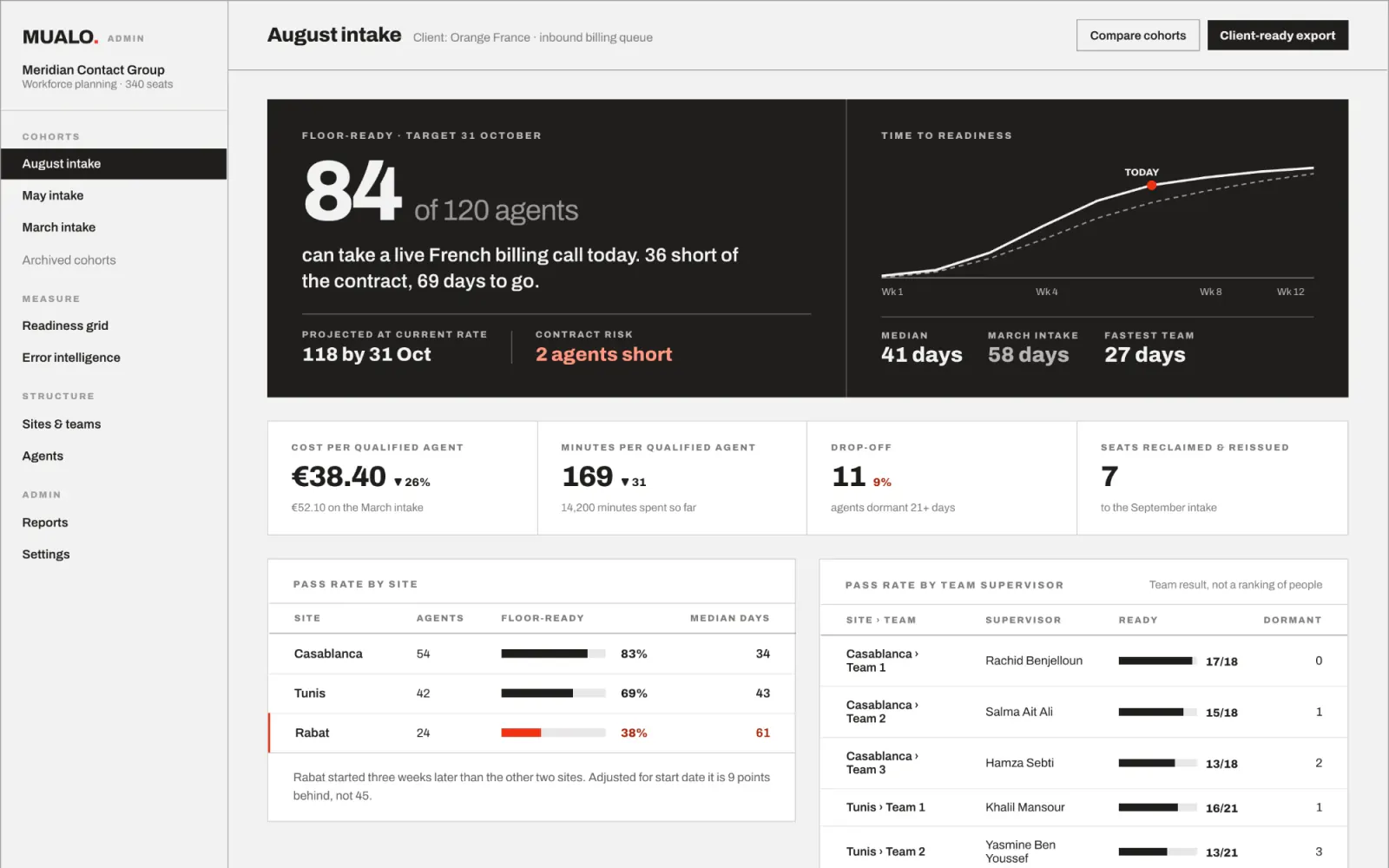Click the Tunis 69% floor-ready bar
1389x868 pixels.
pyautogui.click(x=553, y=694)
